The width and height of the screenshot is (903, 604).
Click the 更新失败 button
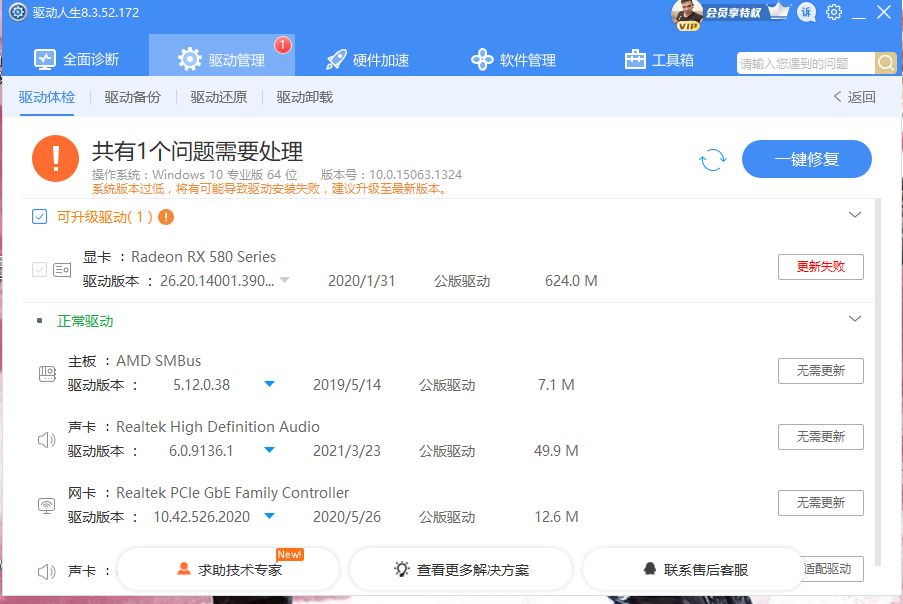pyautogui.click(x=821, y=267)
